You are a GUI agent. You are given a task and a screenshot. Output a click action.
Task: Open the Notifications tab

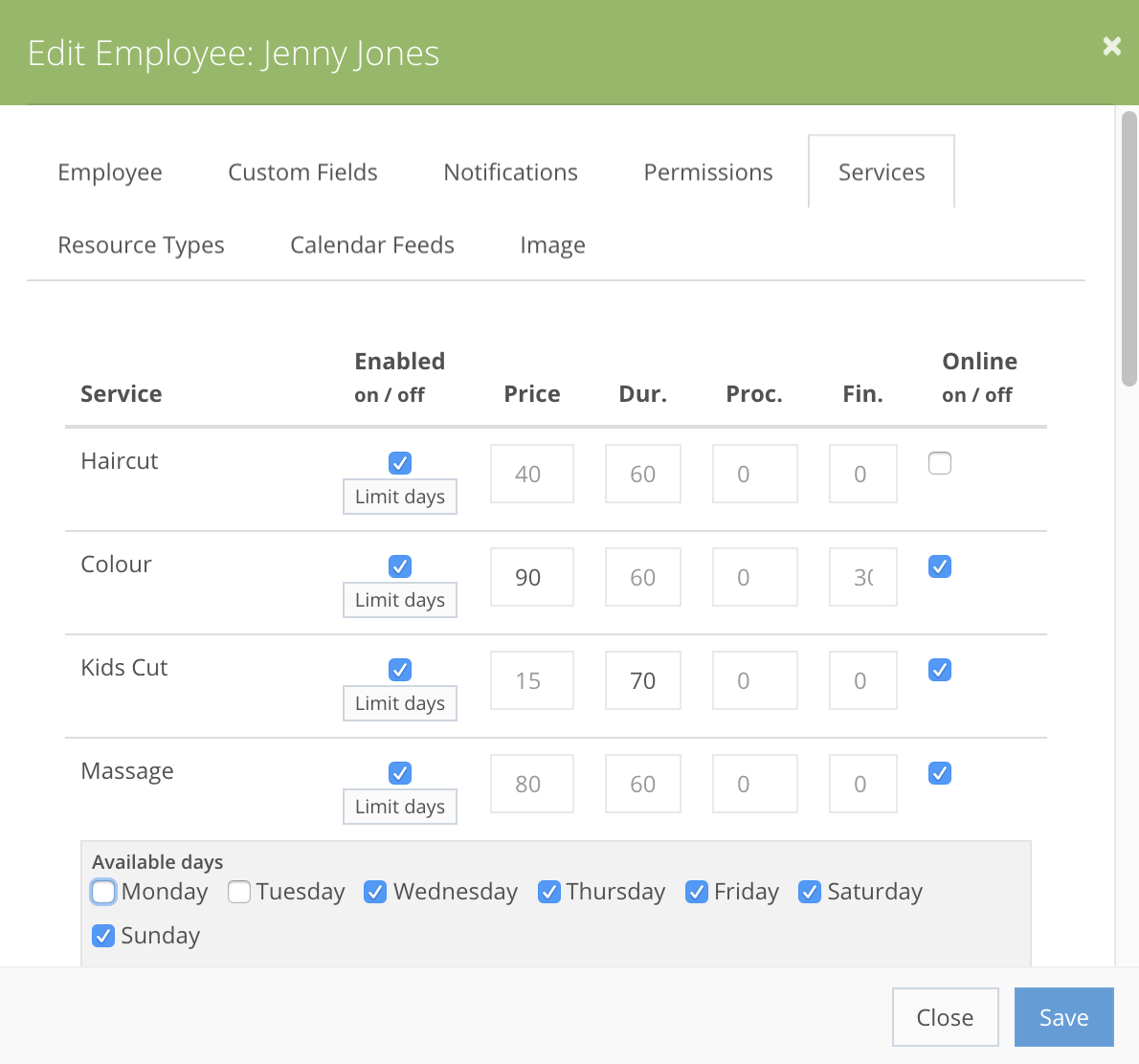(x=510, y=172)
